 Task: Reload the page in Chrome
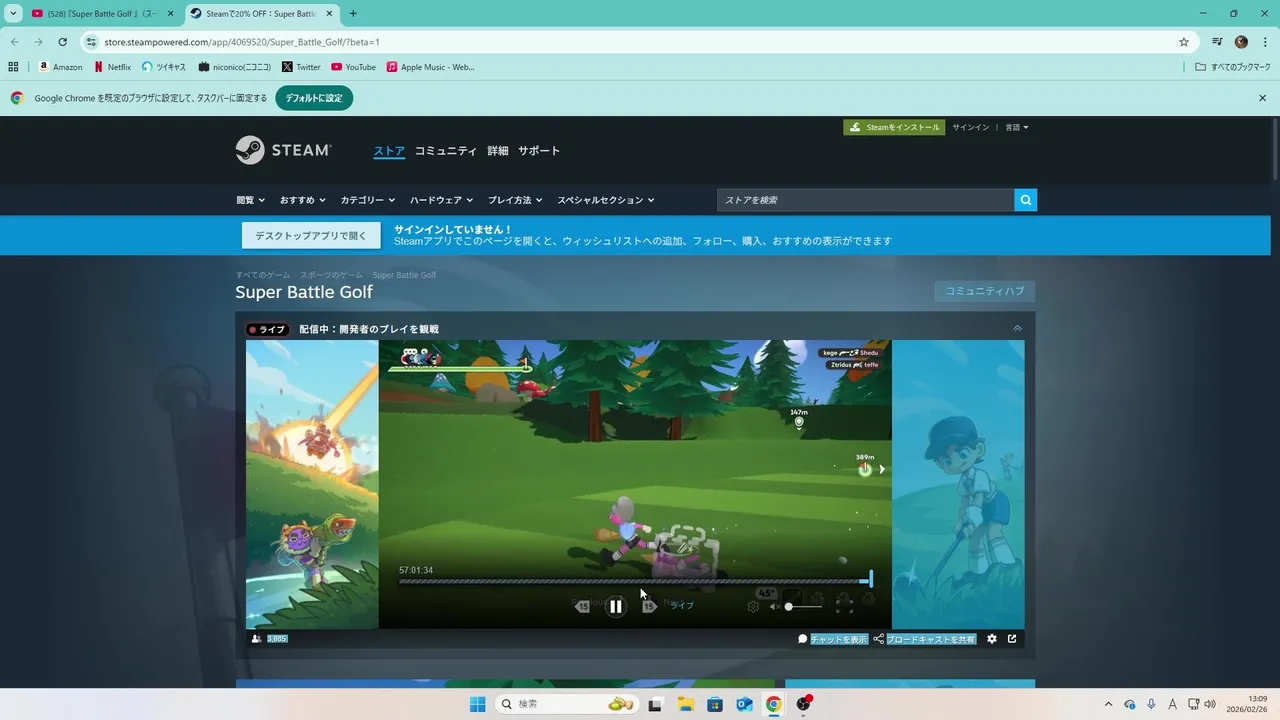62,42
